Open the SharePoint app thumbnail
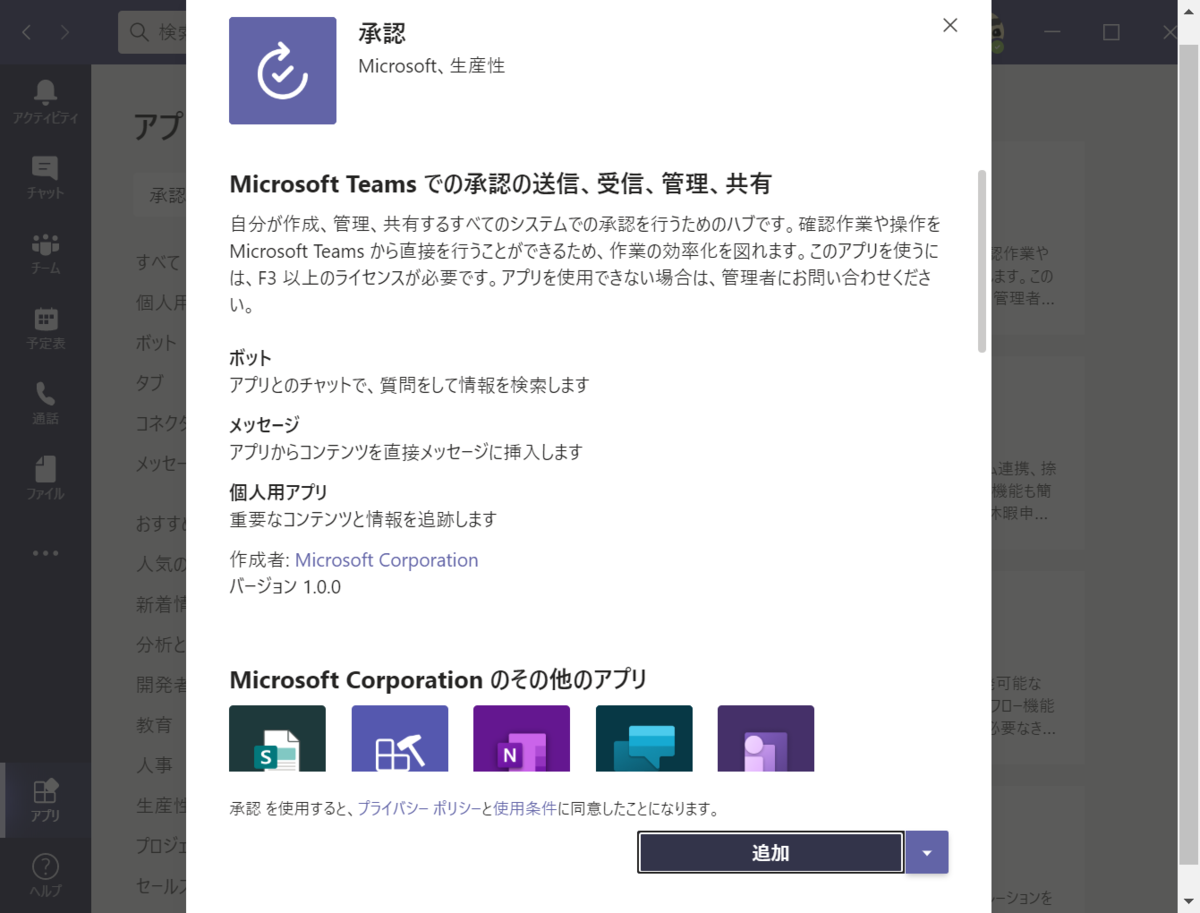This screenshot has height=913, width=1200. click(x=277, y=738)
